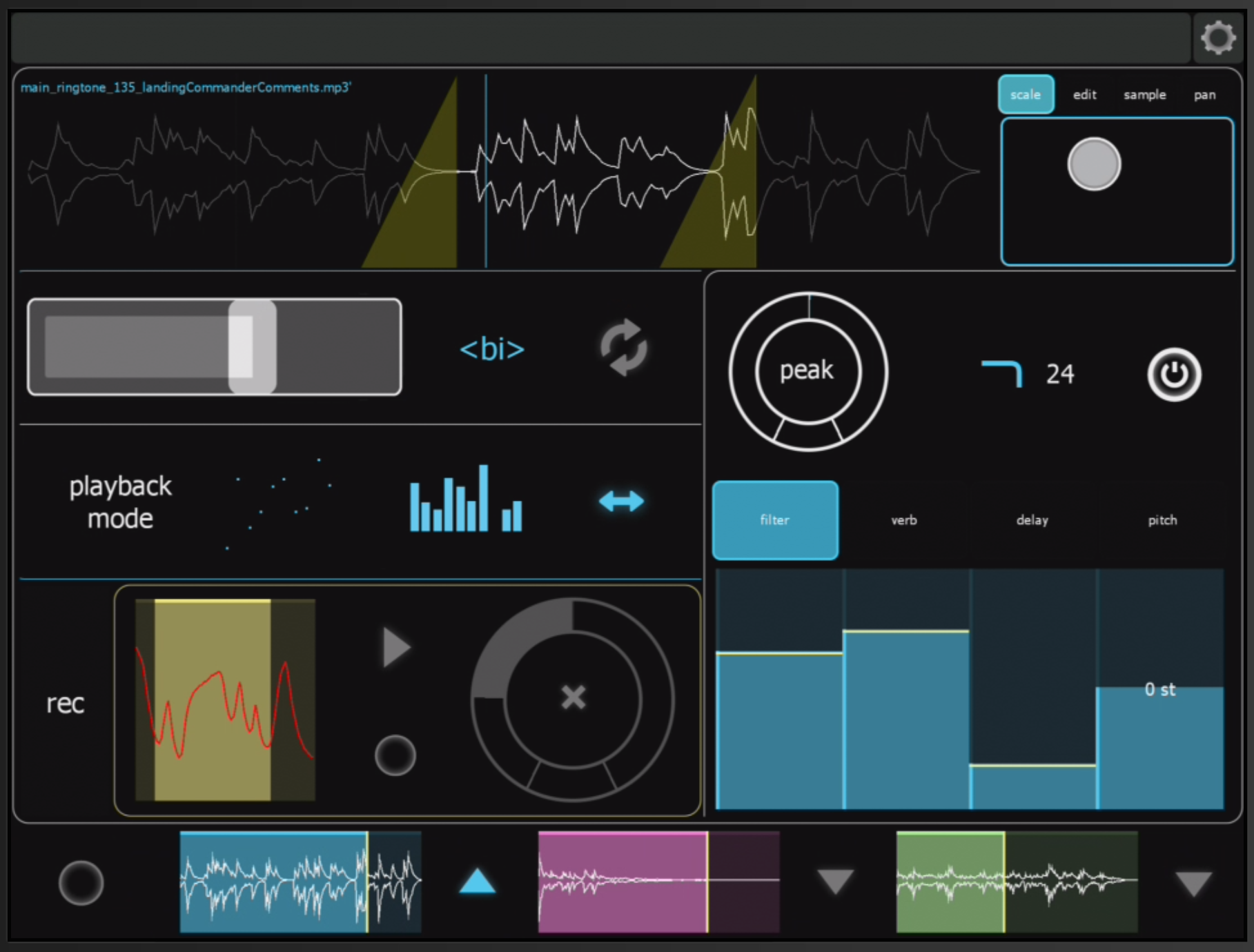The height and width of the screenshot is (952, 1254).
Task: Expand the blue sample slot with up arrow
Action: pyautogui.click(x=478, y=882)
